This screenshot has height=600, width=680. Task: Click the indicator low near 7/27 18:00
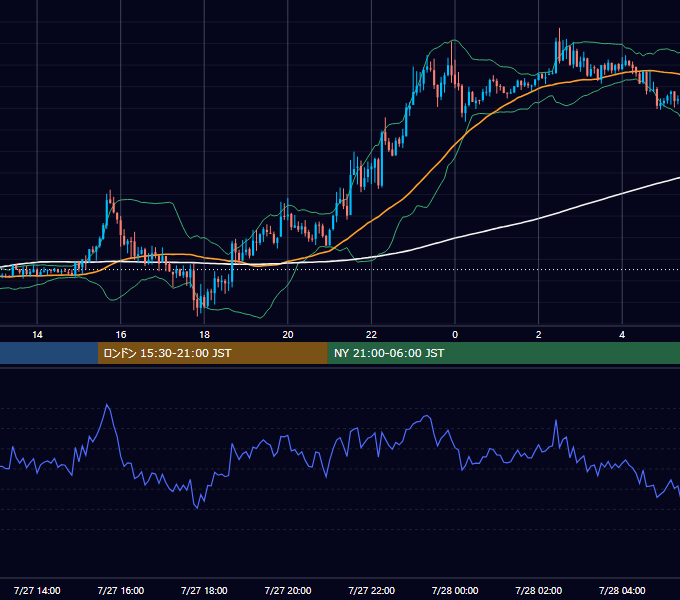(x=197, y=508)
